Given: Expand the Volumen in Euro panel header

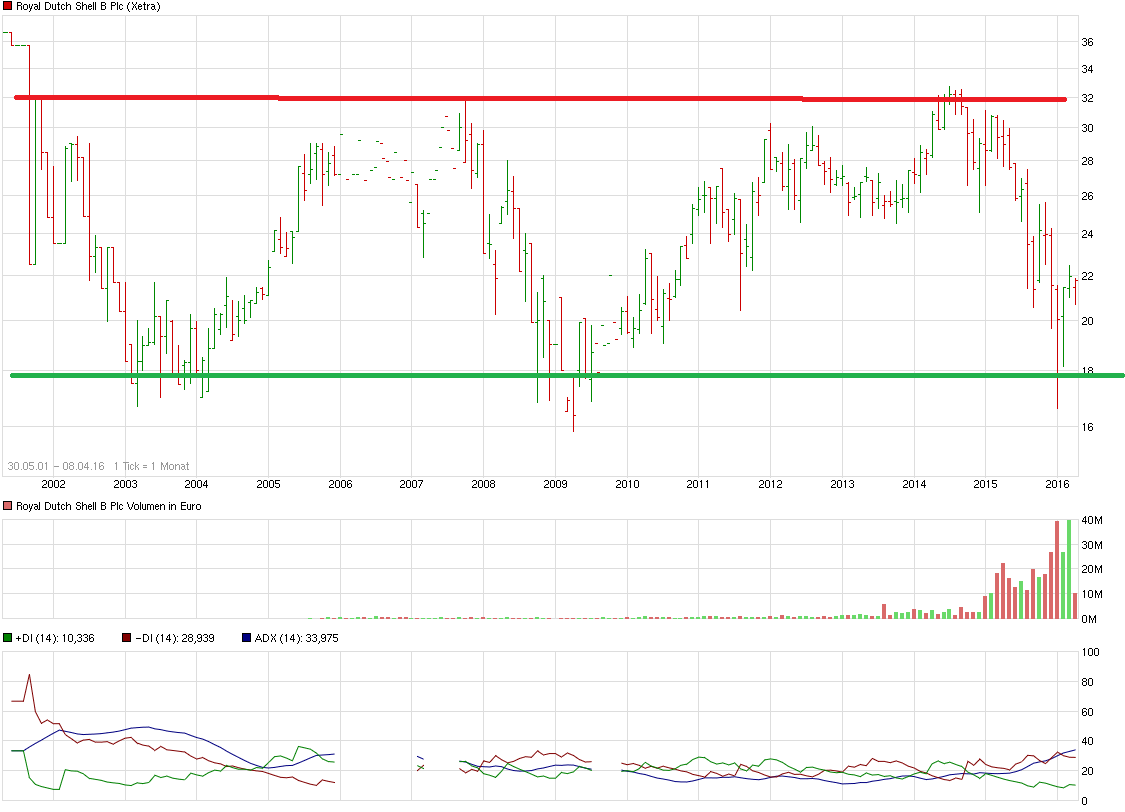Looking at the screenshot, I should (x=110, y=506).
